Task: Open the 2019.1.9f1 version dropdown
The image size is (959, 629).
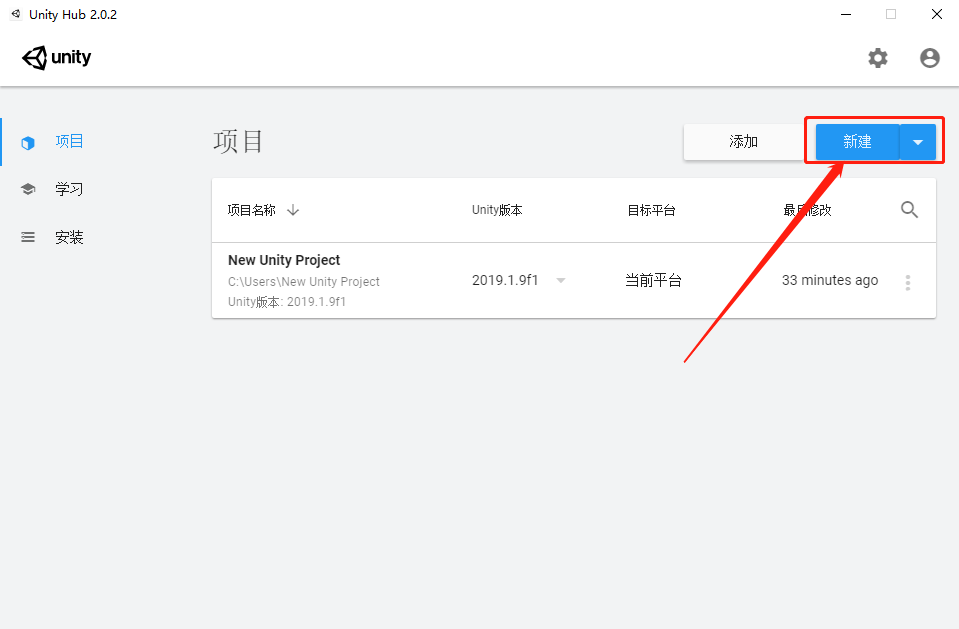Action: (560, 280)
